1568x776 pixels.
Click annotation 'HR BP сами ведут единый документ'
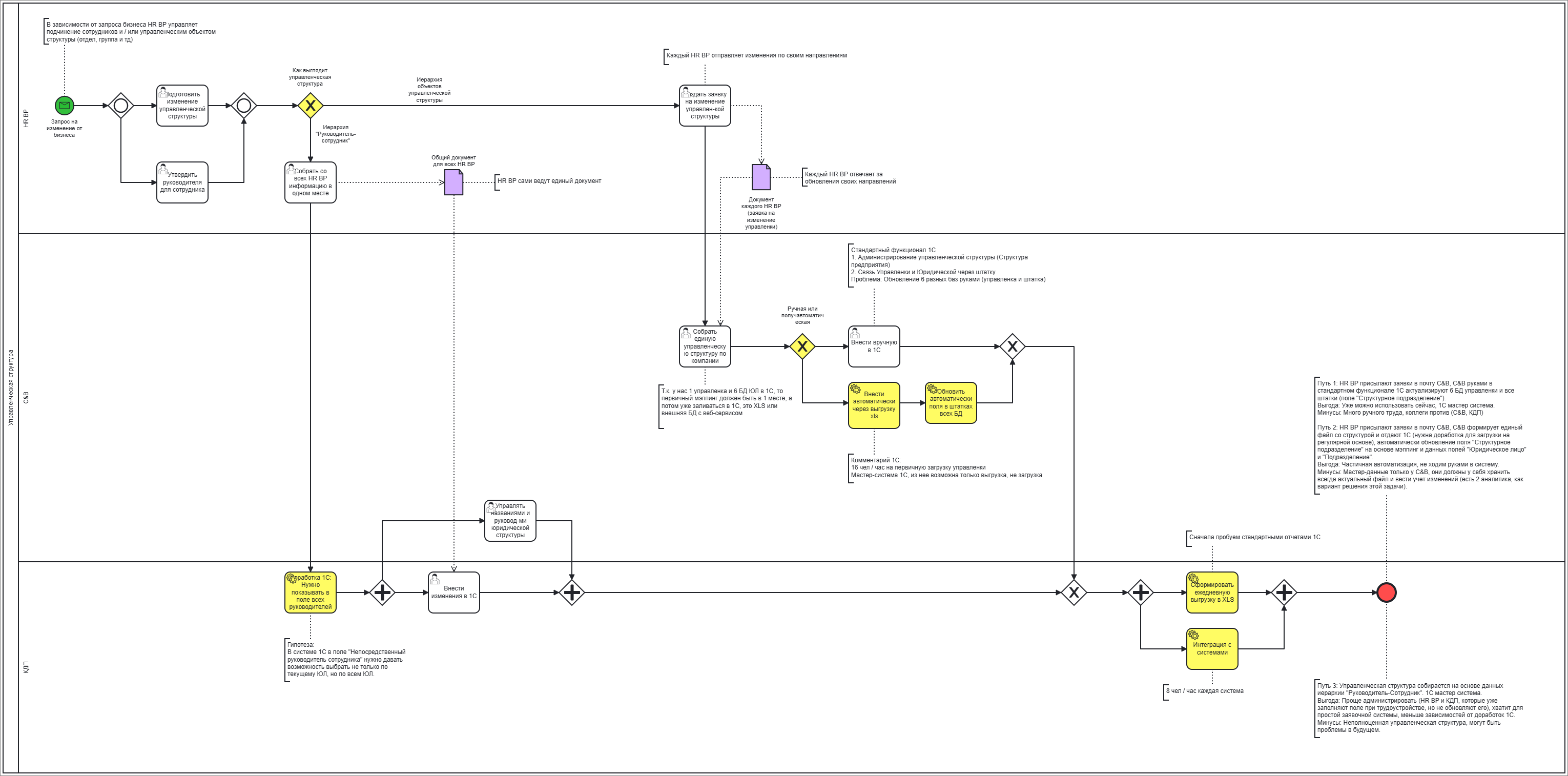point(549,181)
